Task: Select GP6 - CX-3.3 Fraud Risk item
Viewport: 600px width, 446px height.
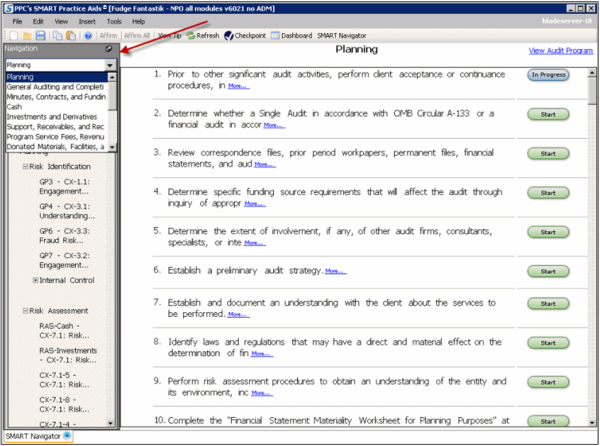Action: pos(66,236)
